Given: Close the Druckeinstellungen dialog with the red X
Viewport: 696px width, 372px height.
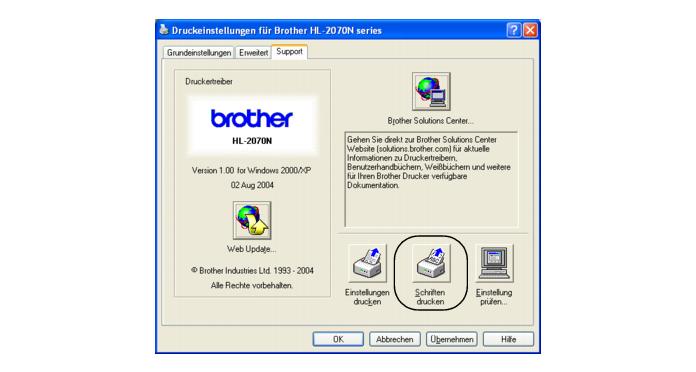Looking at the screenshot, I should (x=530, y=30).
